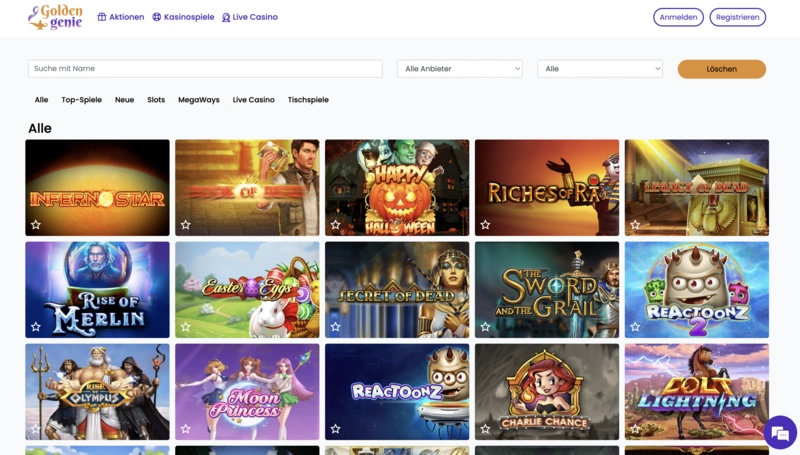Viewport: 800px width, 455px height.
Task: Open the Inferno Star game thumbnail
Action: [97, 188]
